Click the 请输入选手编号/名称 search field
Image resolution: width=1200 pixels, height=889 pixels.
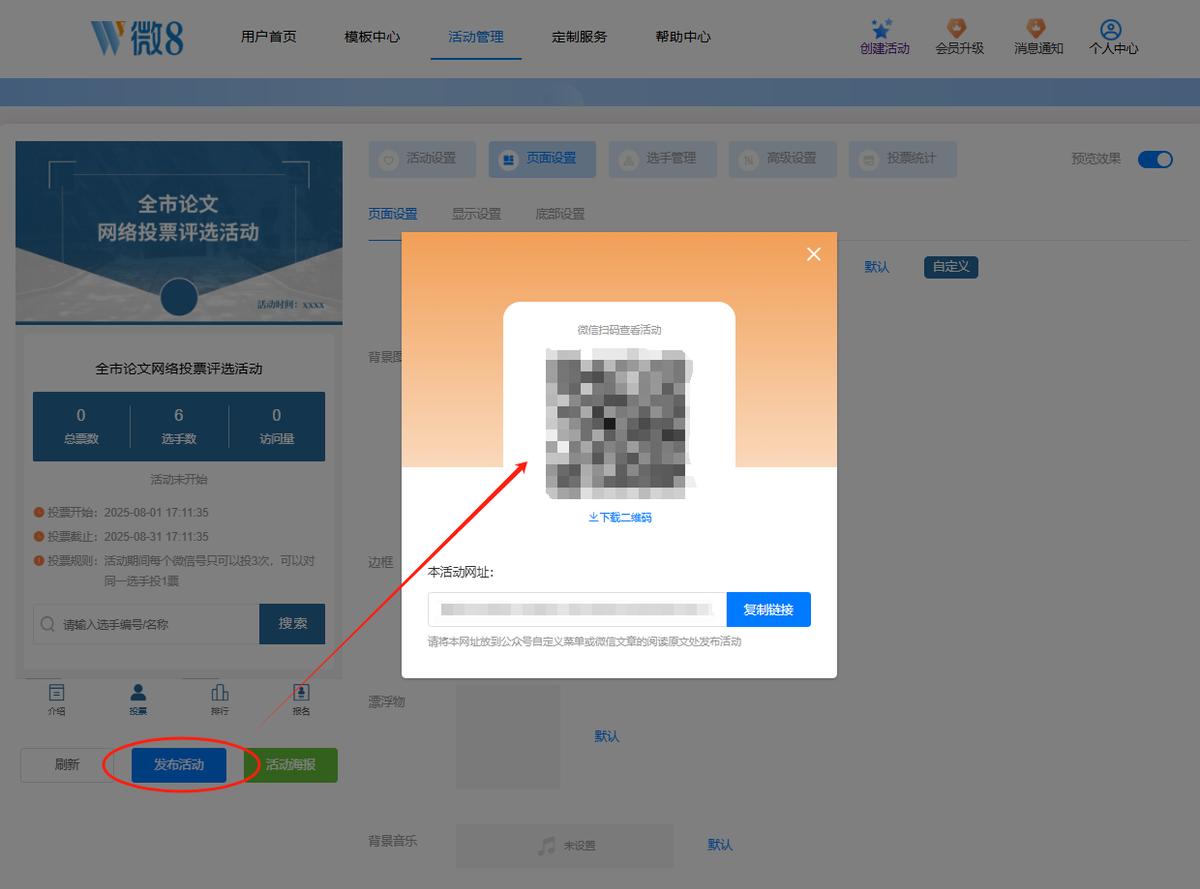click(146, 624)
